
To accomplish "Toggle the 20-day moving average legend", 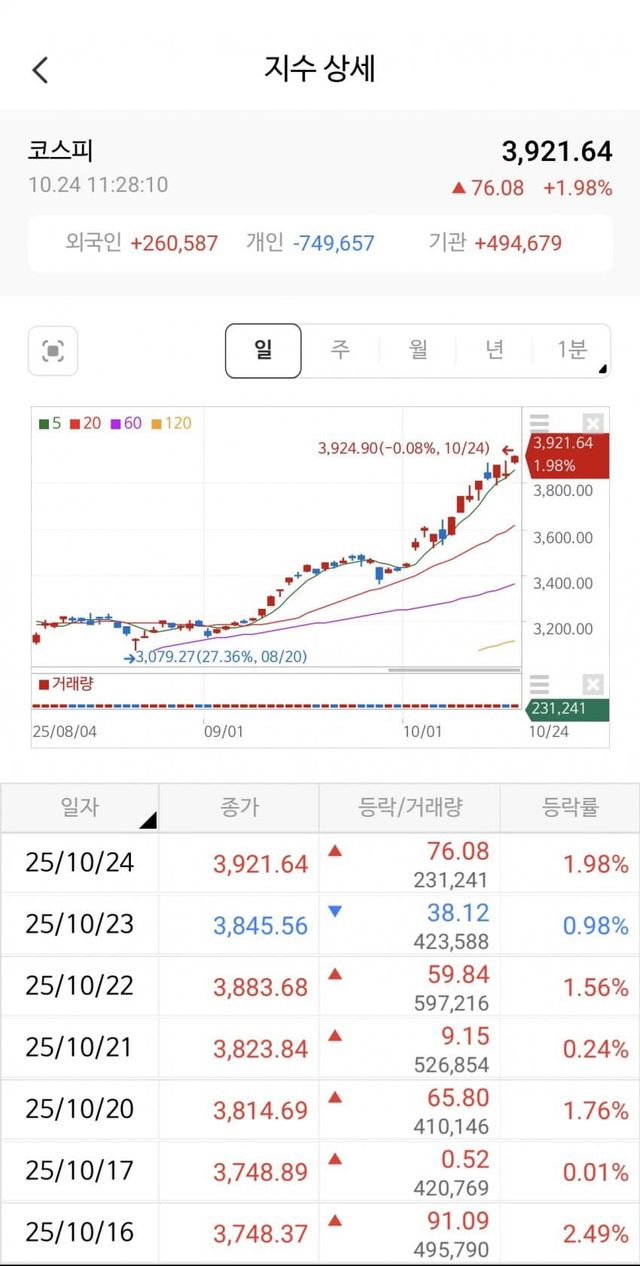I will (x=85, y=423).
